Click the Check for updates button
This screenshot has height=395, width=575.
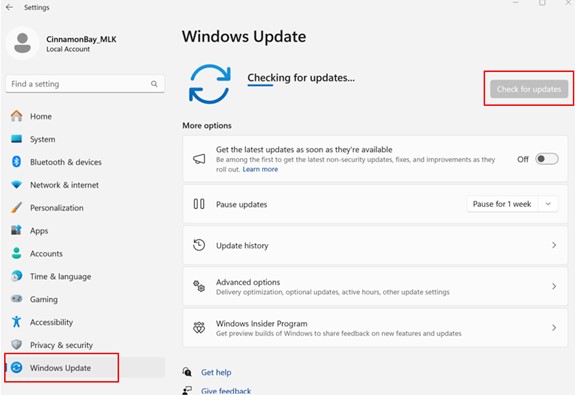coord(529,89)
